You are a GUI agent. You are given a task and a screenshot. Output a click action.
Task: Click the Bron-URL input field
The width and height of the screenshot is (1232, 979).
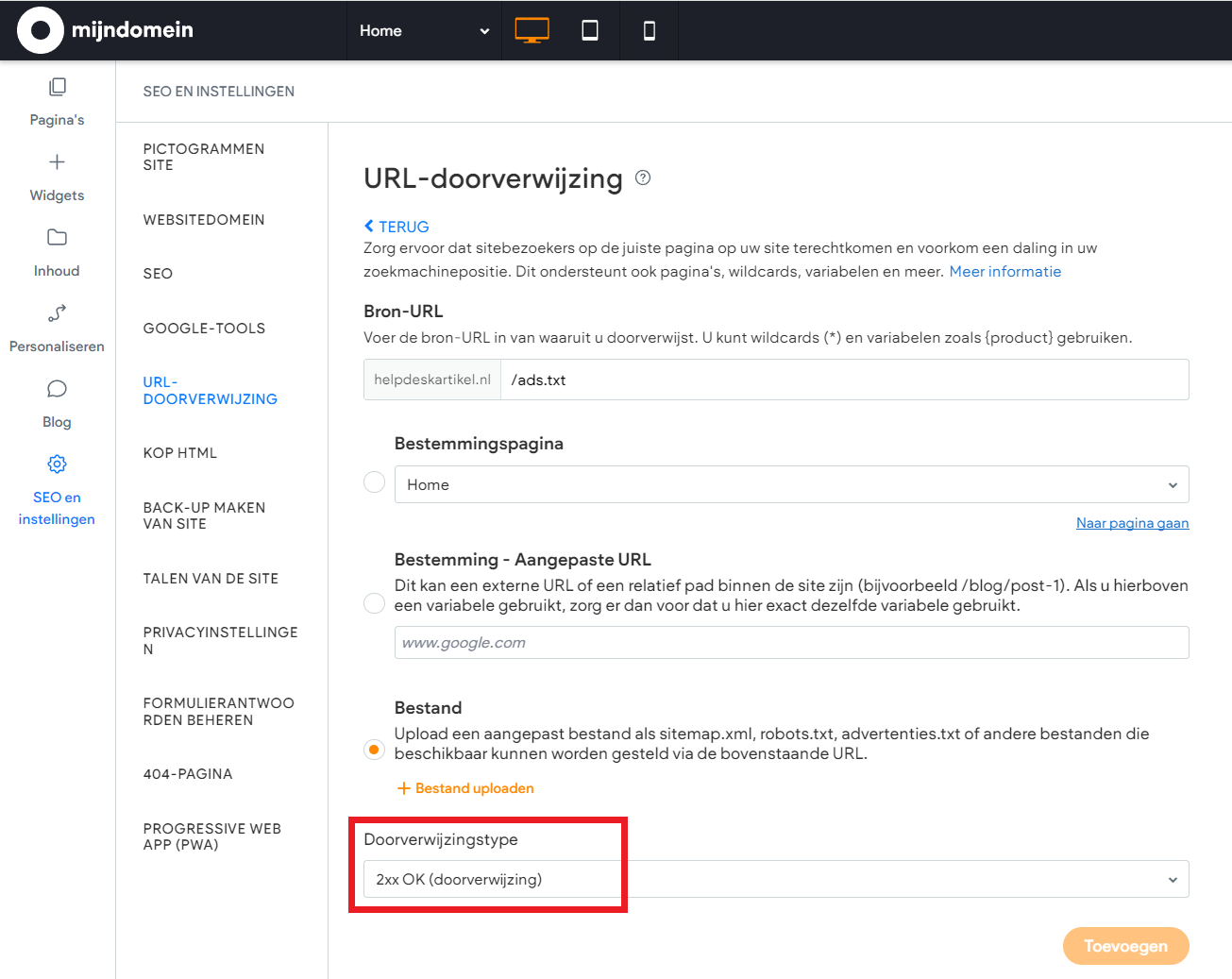843,380
